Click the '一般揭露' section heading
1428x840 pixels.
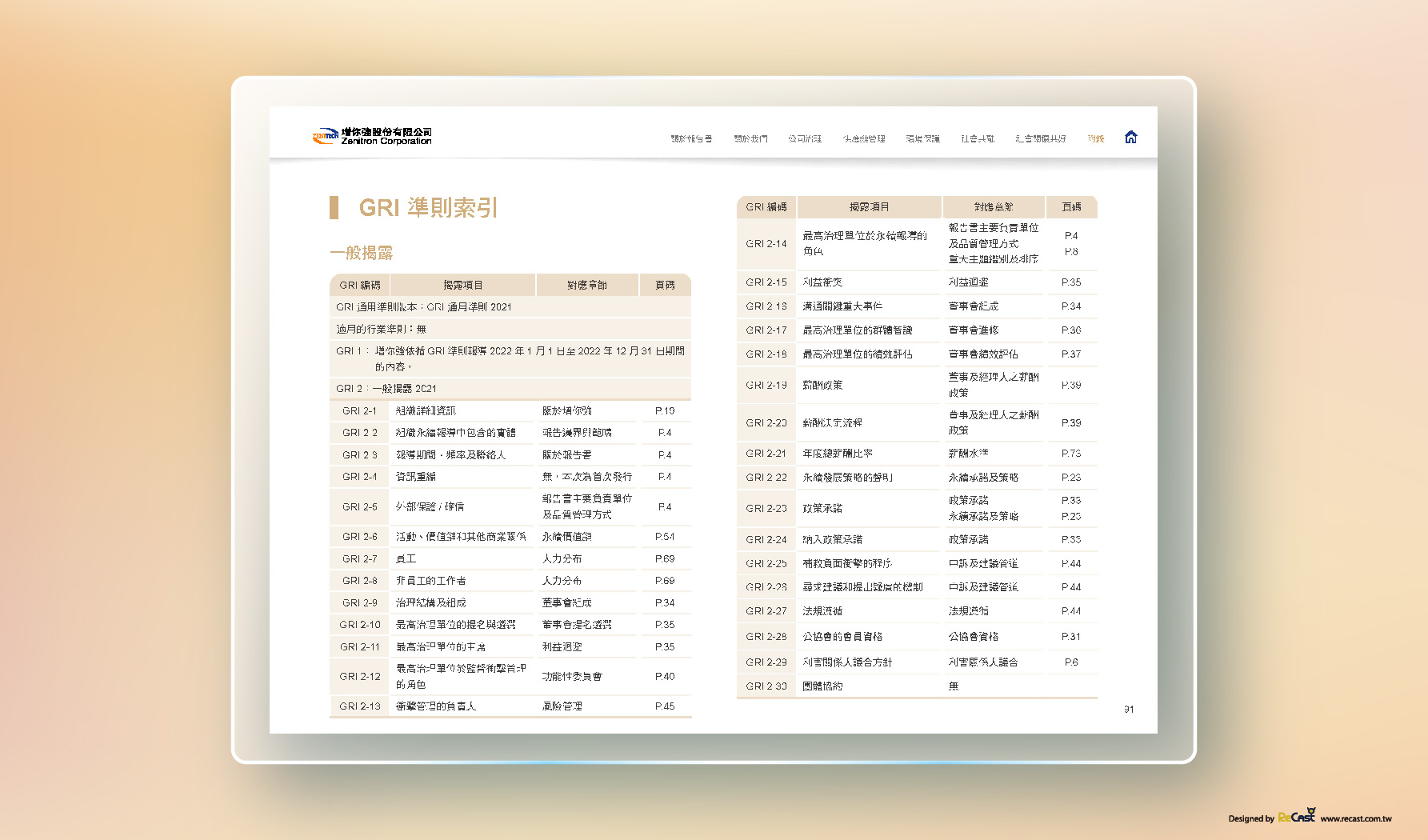(x=361, y=253)
